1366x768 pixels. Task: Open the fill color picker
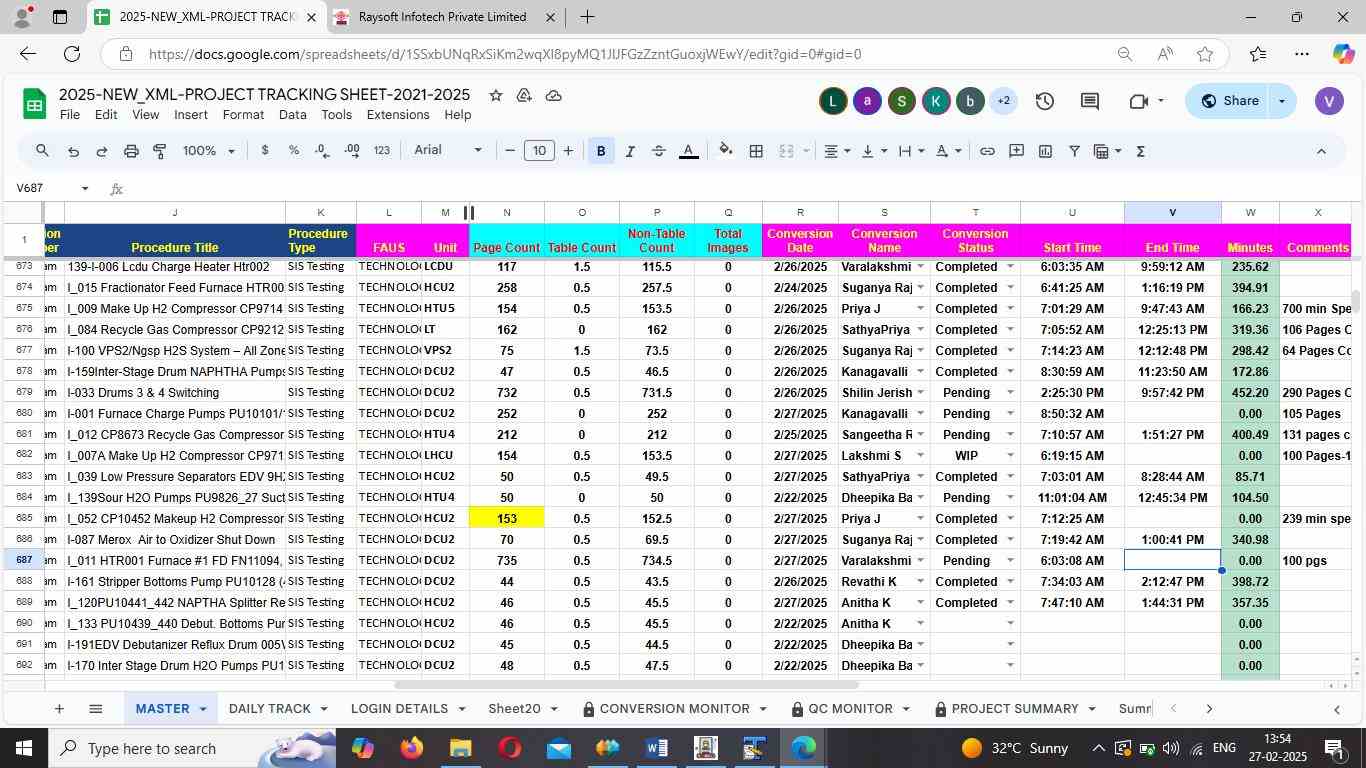point(726,151)
